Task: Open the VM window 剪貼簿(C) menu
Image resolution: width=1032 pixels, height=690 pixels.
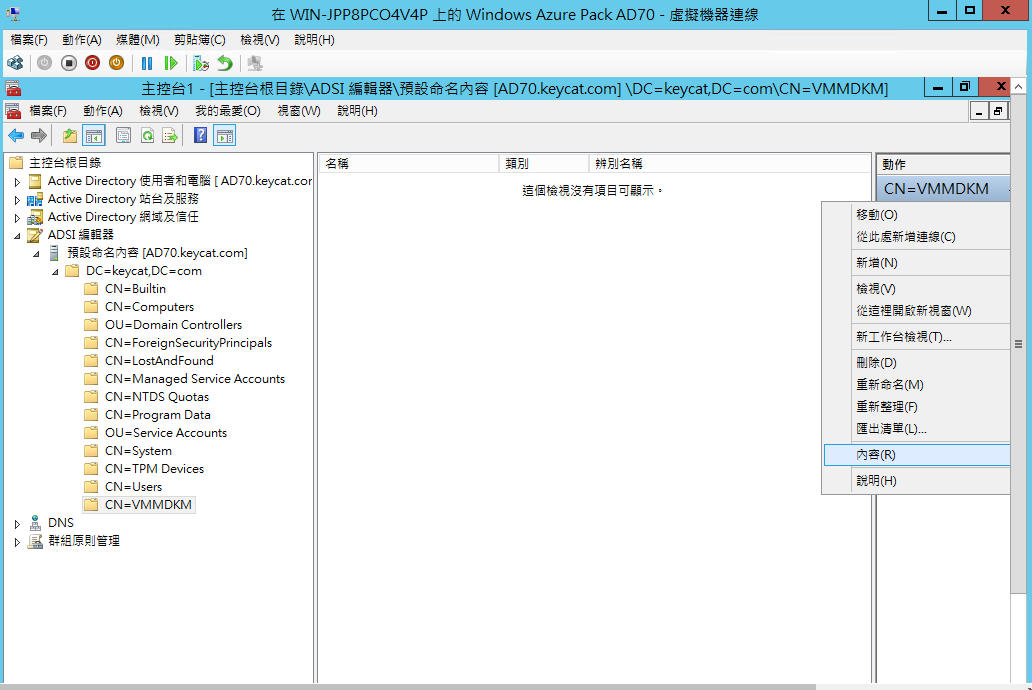Action: coord(199,40)
